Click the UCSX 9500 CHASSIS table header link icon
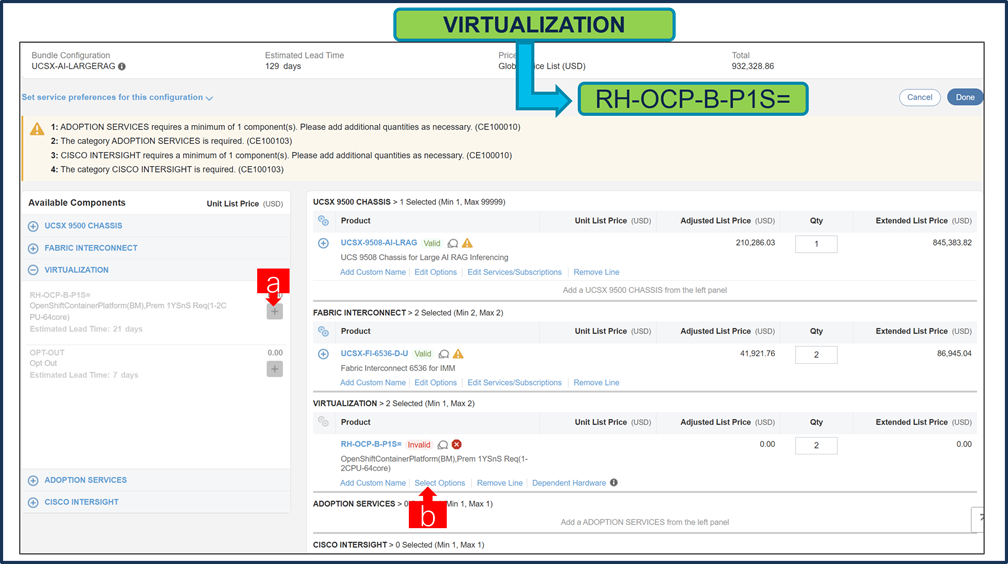The width and height of the screenshot is (1008, 564). click(x=323, y=221)
